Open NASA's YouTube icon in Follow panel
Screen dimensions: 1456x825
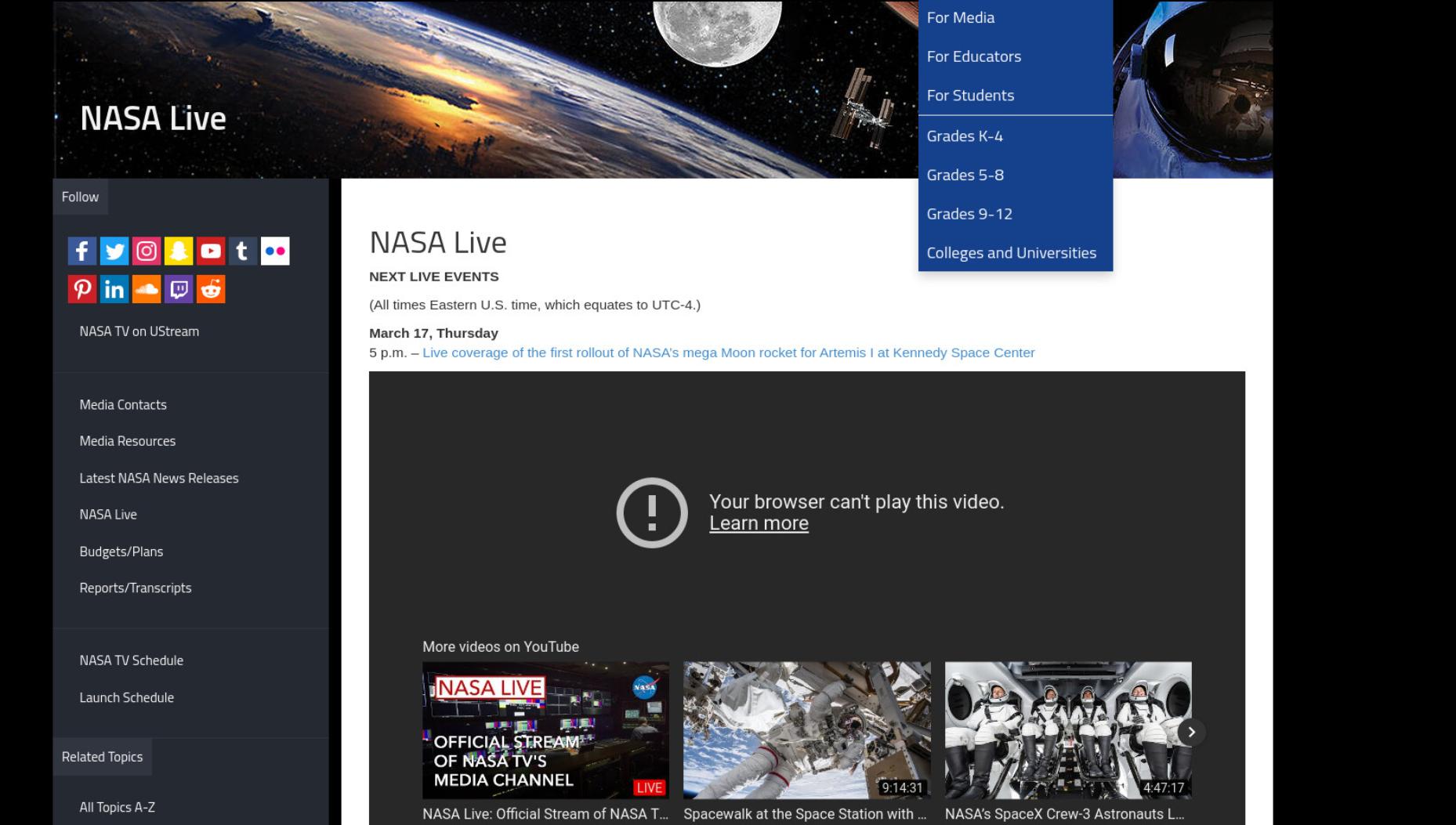click(210, 251)
